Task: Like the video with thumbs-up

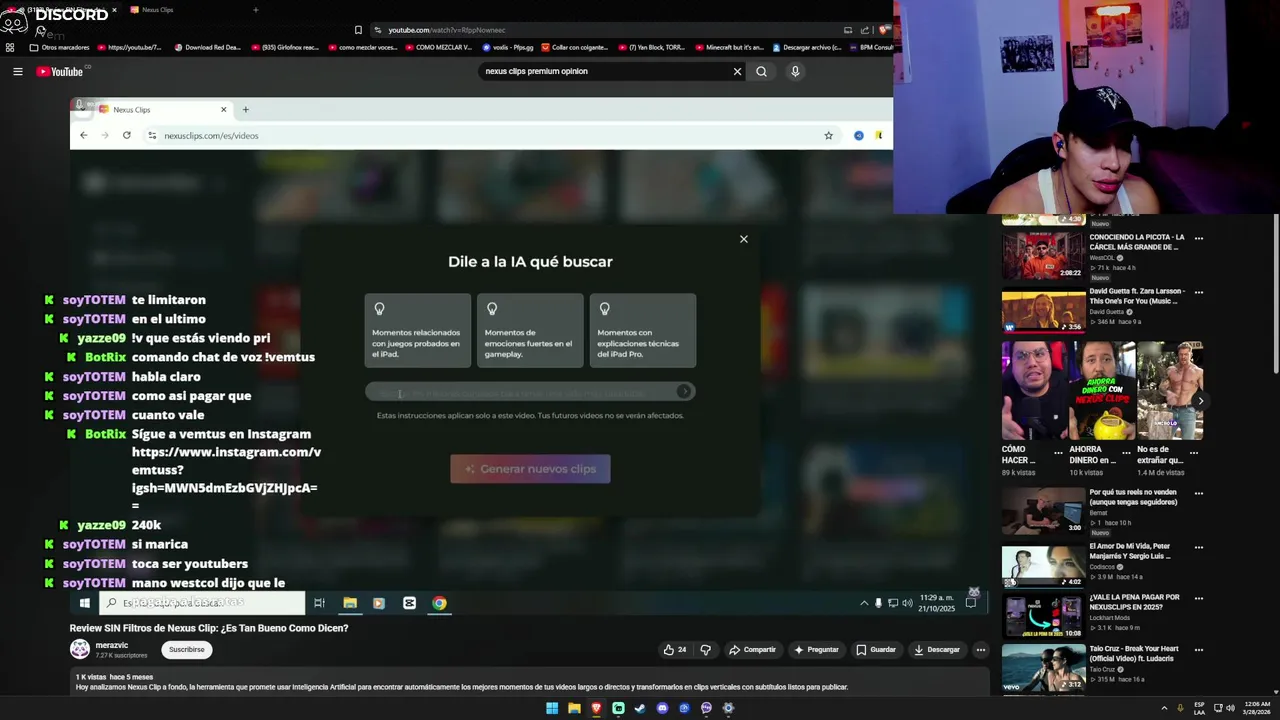Action: [x=675, y=650]
